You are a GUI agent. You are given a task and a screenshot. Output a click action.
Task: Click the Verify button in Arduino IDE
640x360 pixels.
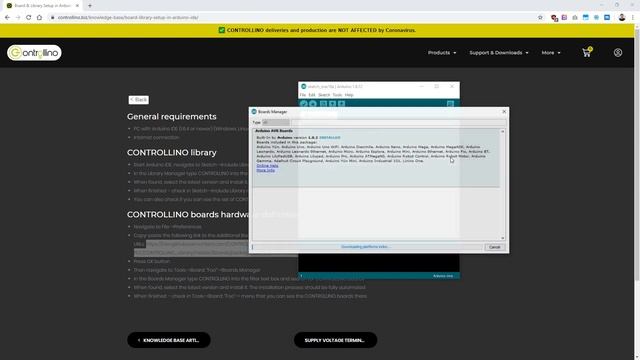click(x=304, y=104)
